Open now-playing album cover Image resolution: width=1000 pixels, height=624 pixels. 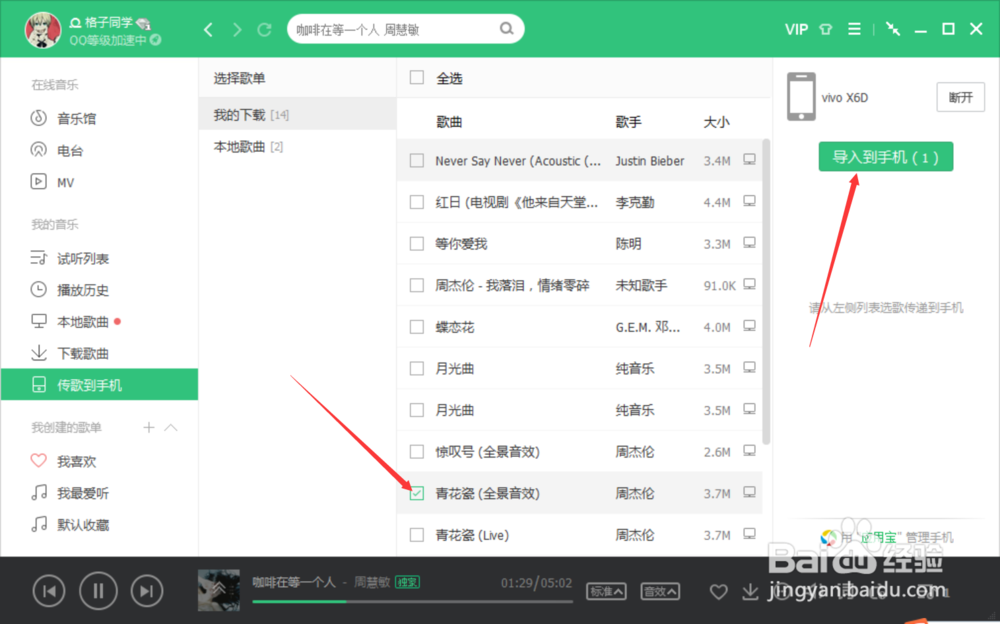pyautogui.click(x=219, y=590)
